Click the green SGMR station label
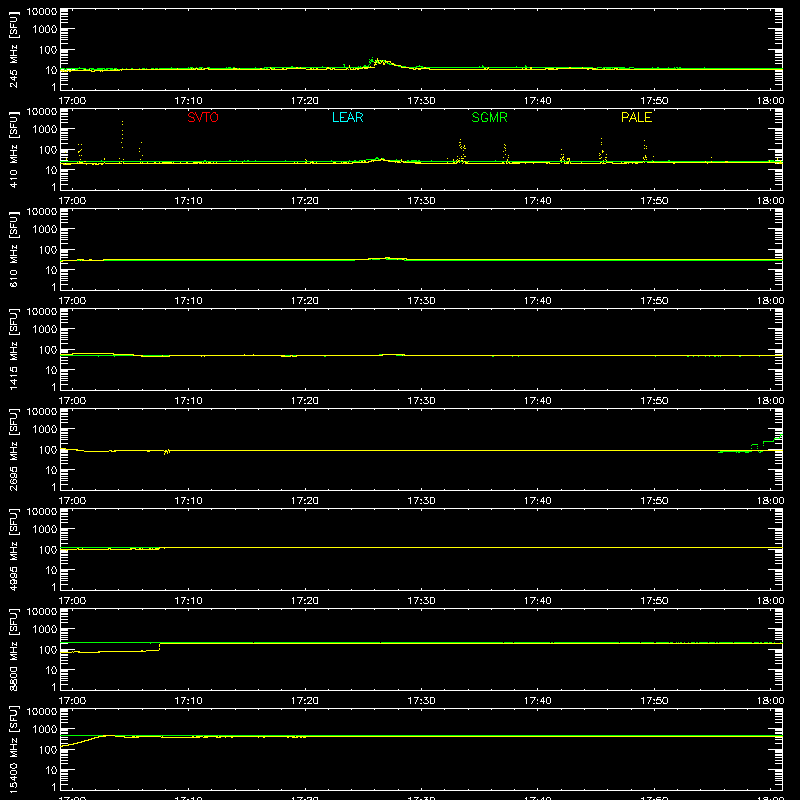Image resolution: width=800 pixels, height=800 pixels. [x=489, y=117]
